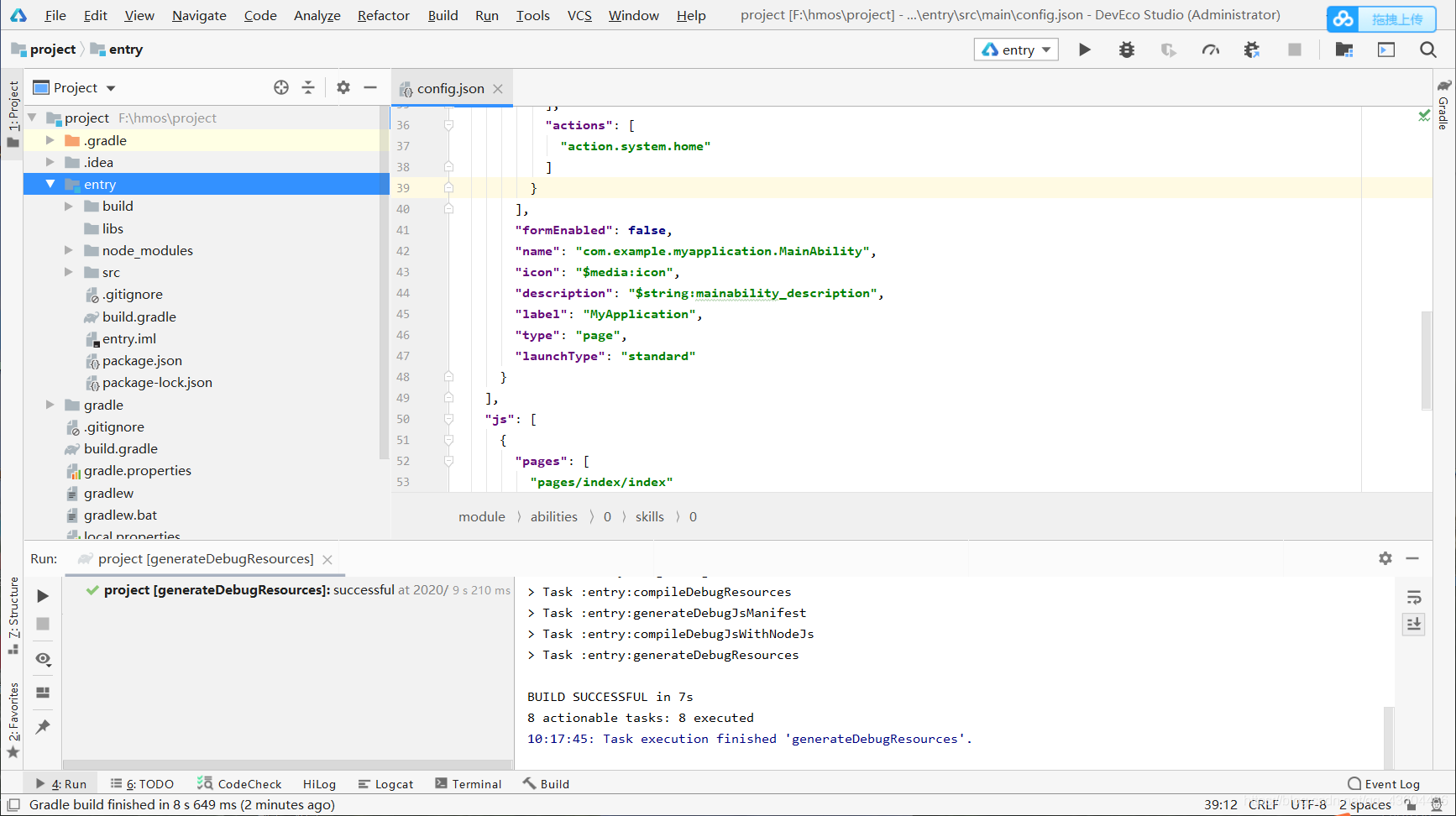Toggle soft-wrap in Run console output

[x=1414, y=598]
